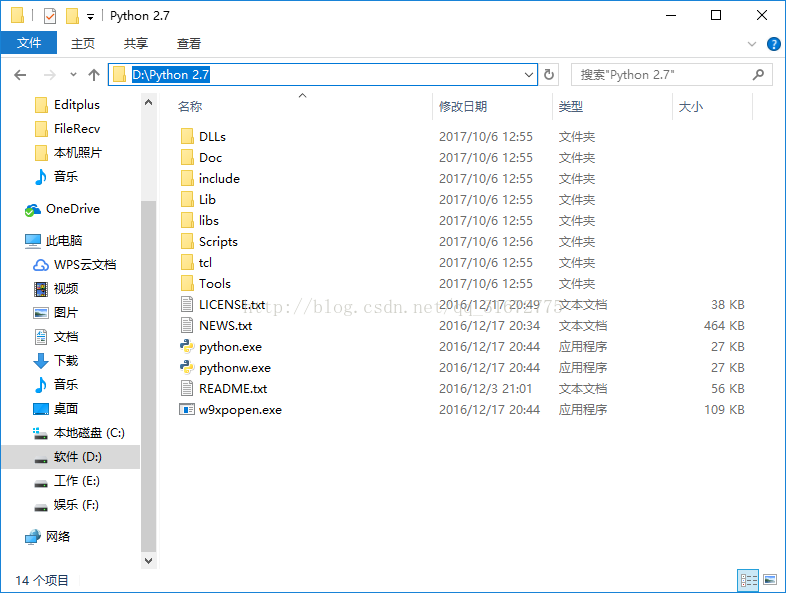The image size is (786, 593).
Task: Open the quick access toolbar customize dropdown
Action: 91,17
